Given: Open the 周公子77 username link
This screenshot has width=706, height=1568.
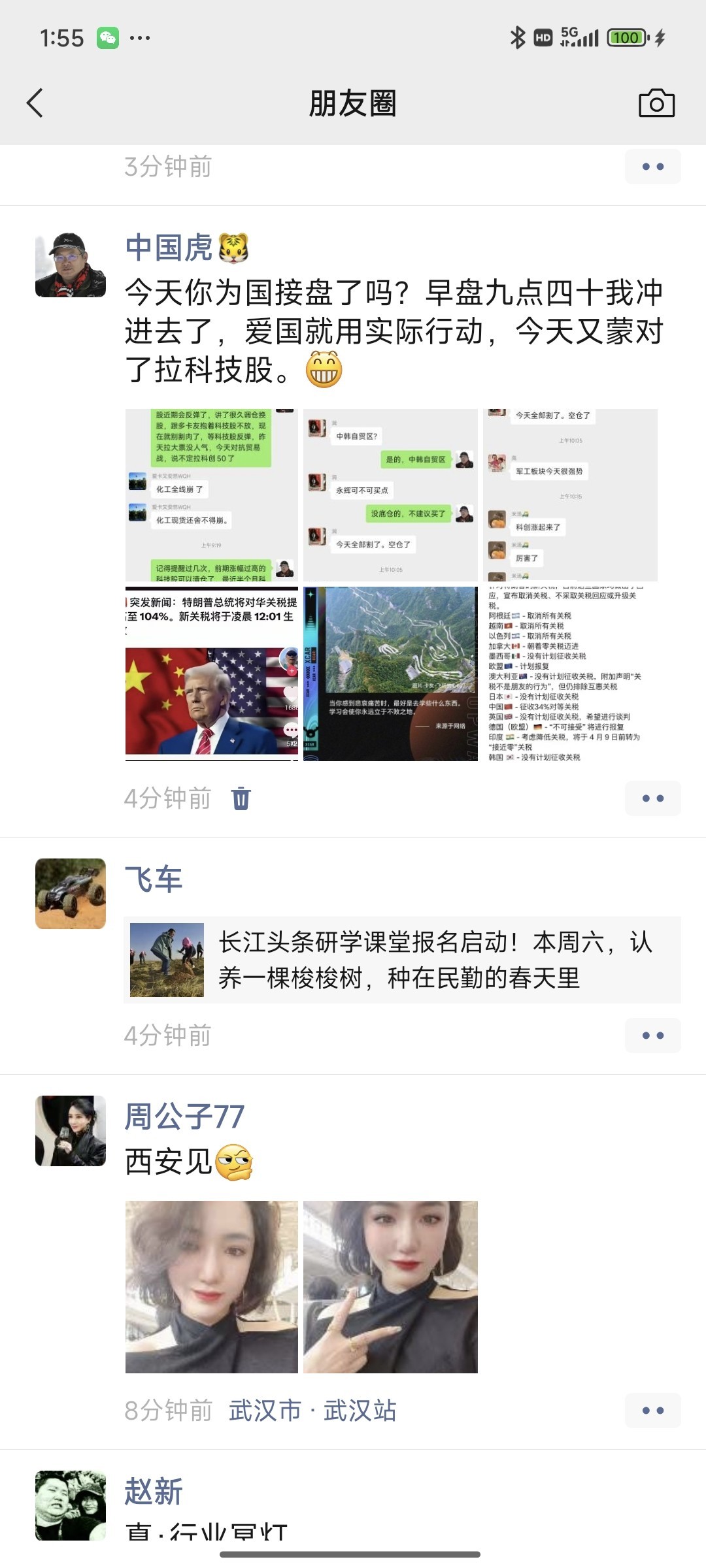Looking at the screenshot, I should click(x=184, y=1116).
